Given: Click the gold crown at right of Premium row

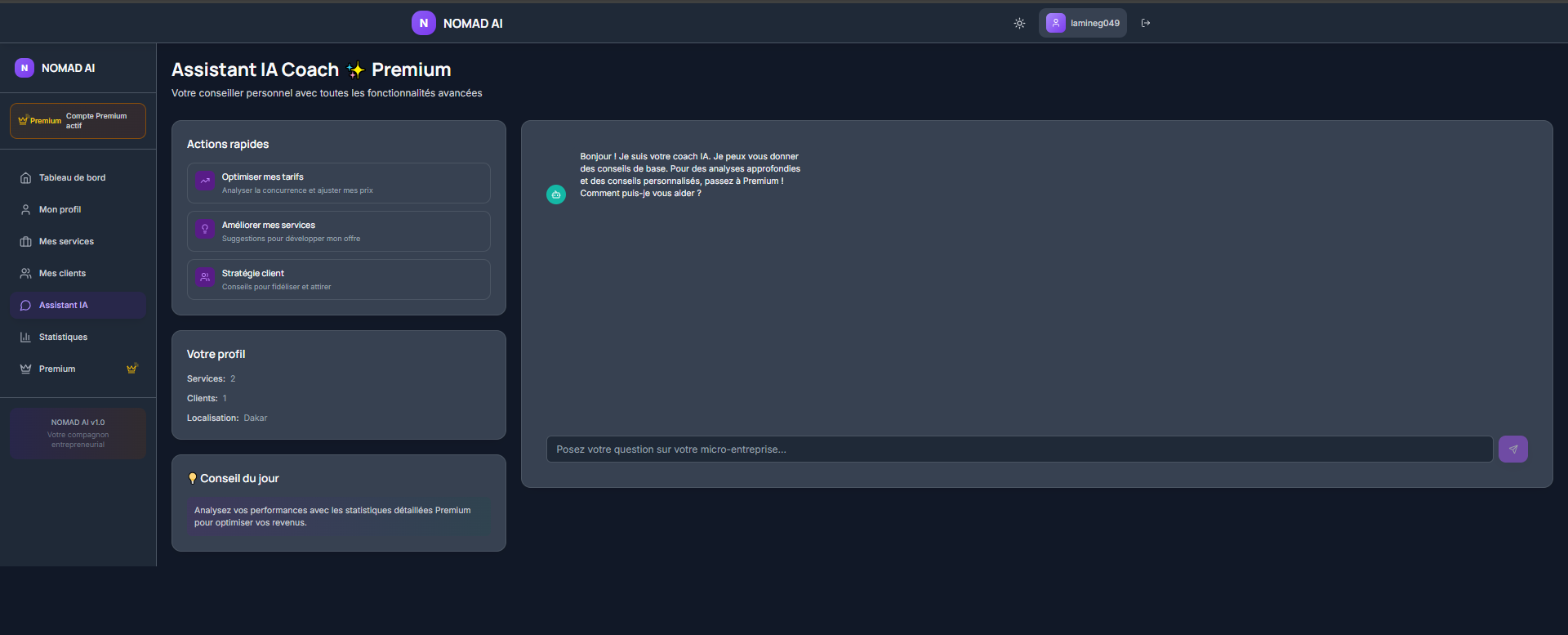Looking at the screenshot, I should (131, 369).
